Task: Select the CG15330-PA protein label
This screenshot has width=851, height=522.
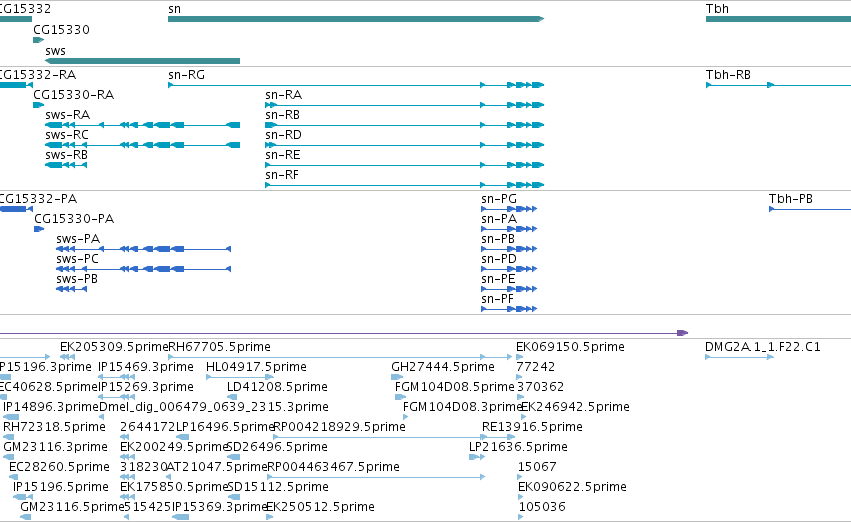Action: 74,219
